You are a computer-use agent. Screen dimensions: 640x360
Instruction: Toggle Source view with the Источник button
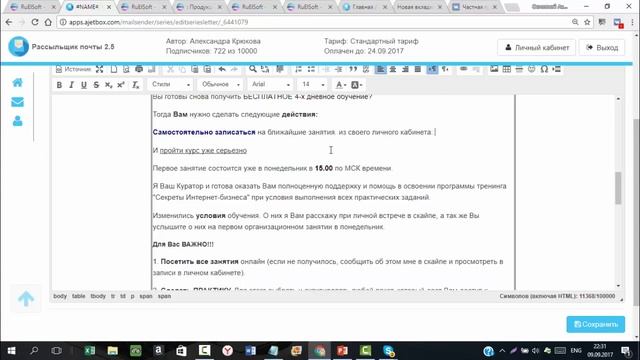coord(73,69)
